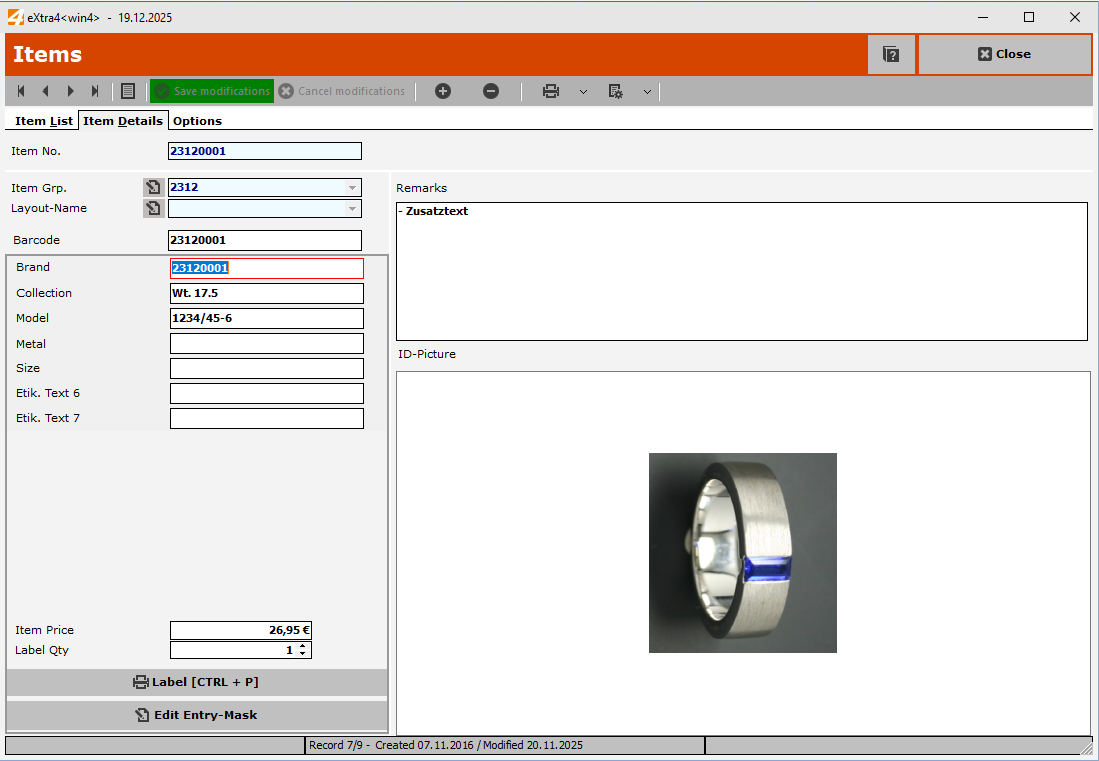
Task: Open the help icon beside Close
Action: pos(891,54)
